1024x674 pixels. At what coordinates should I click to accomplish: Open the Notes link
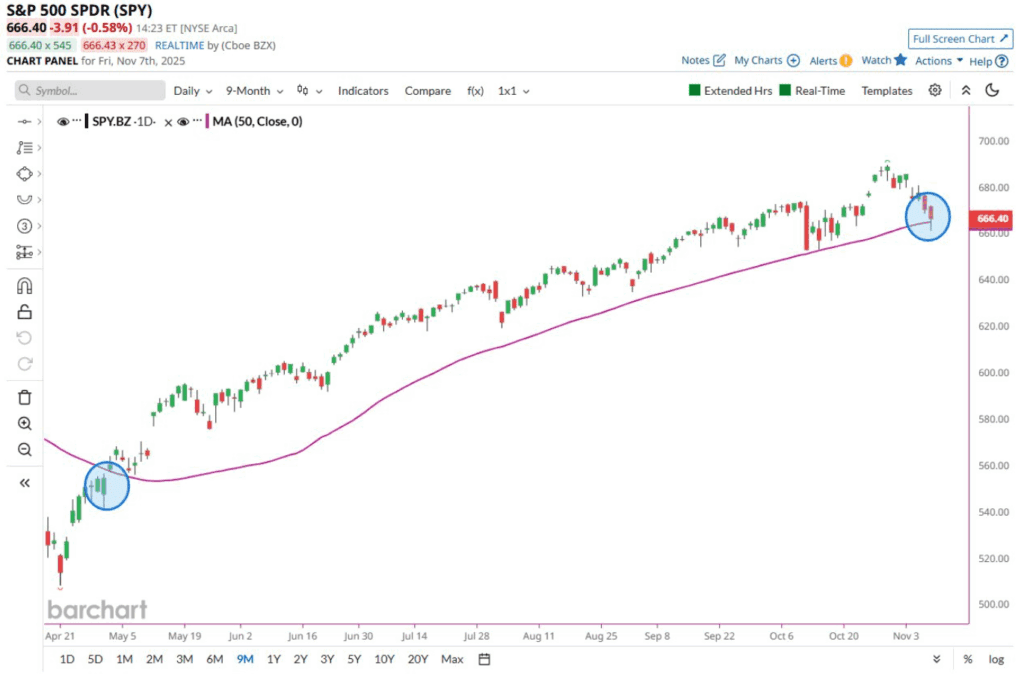(703, 60)
